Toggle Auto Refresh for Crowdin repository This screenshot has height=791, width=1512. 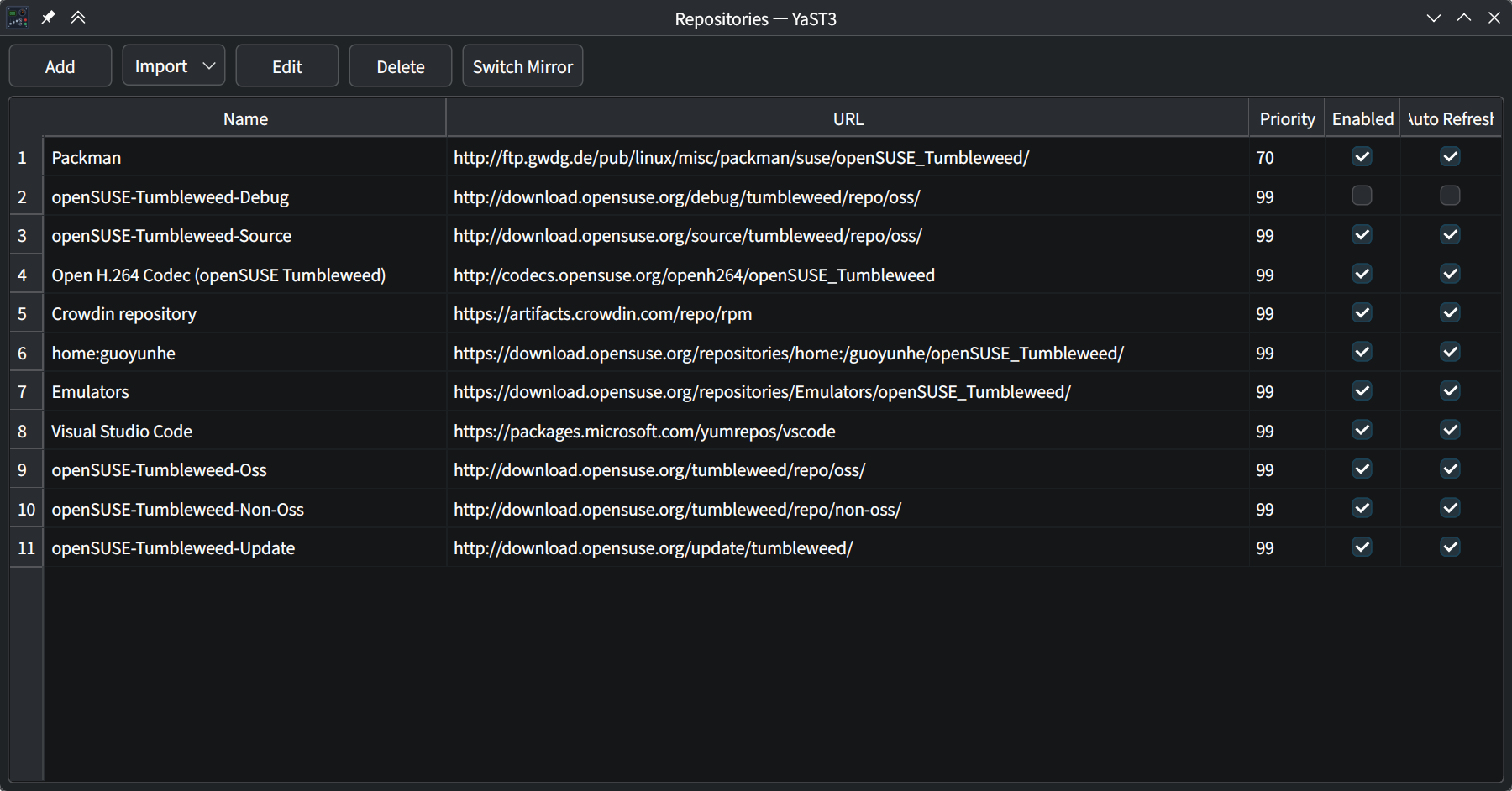click(1450, 313)
